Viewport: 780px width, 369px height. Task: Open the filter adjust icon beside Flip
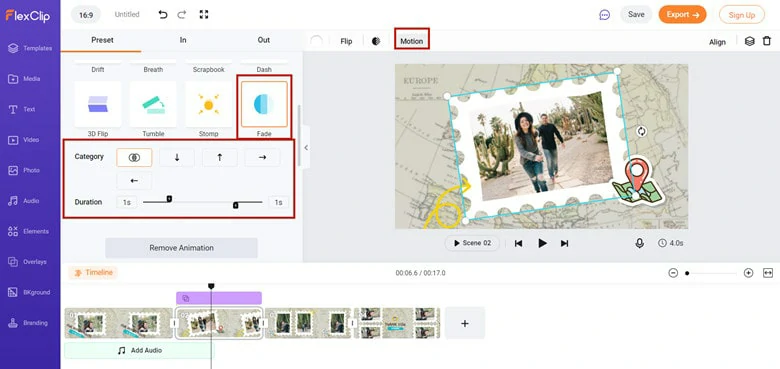[376, 41]
